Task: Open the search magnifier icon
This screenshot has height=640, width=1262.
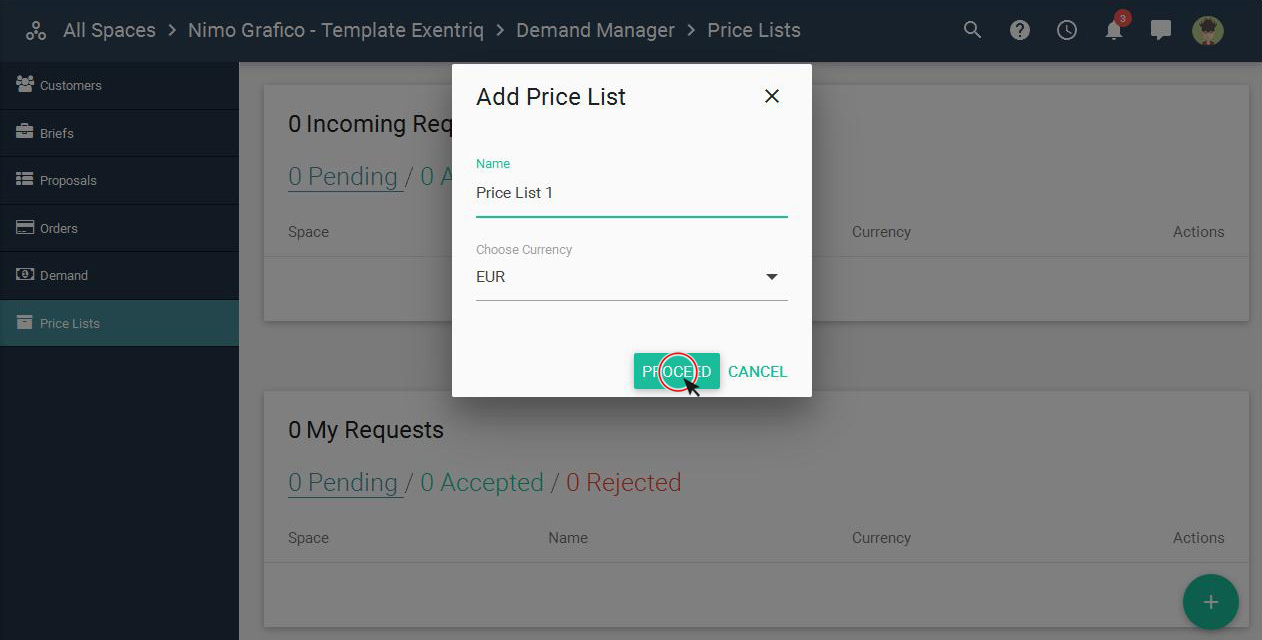Action: 972,30
